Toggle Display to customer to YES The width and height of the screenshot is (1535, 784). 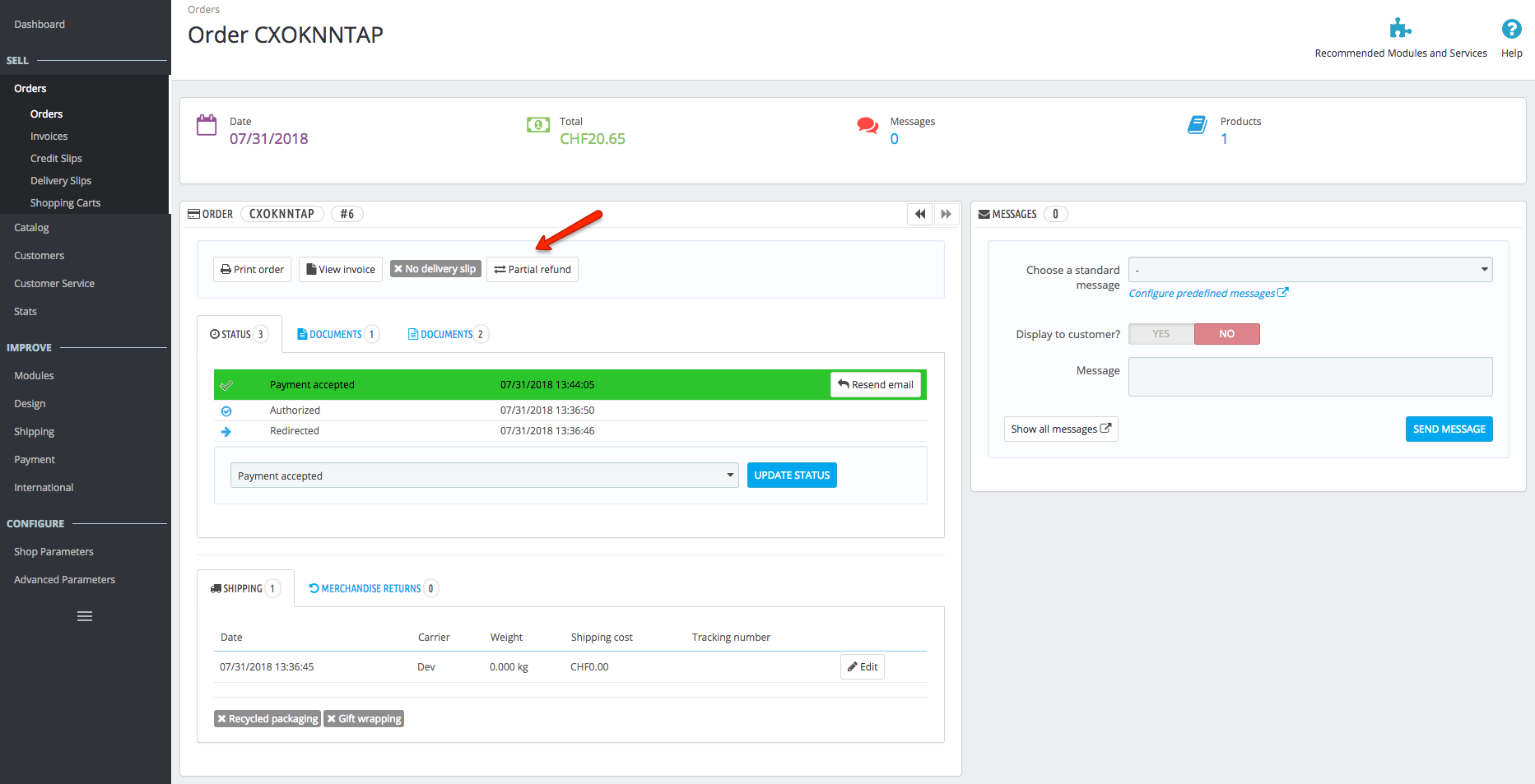click(x=1161, y=333)
